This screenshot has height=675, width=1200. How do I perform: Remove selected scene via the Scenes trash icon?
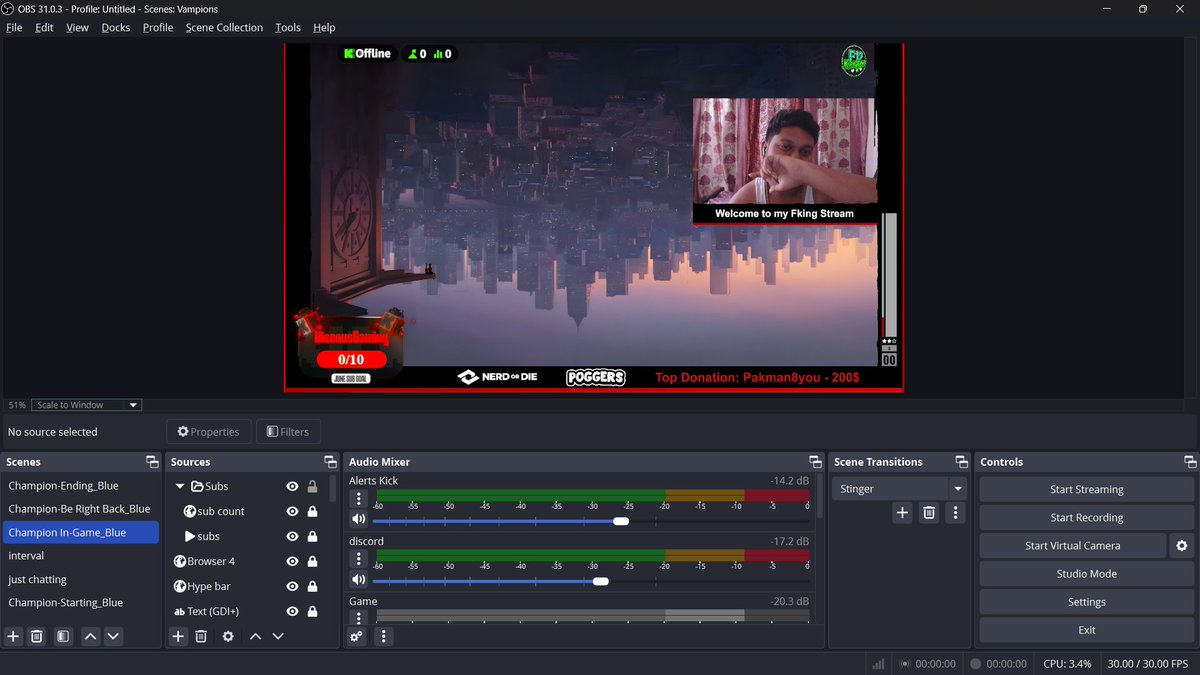point(37,636)
